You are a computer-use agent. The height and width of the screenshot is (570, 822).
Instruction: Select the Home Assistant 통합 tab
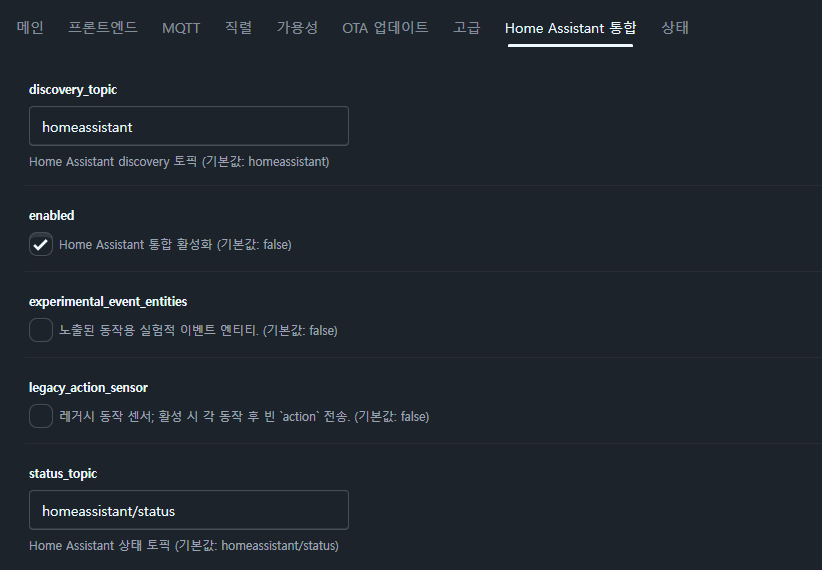tap(570, 28)
